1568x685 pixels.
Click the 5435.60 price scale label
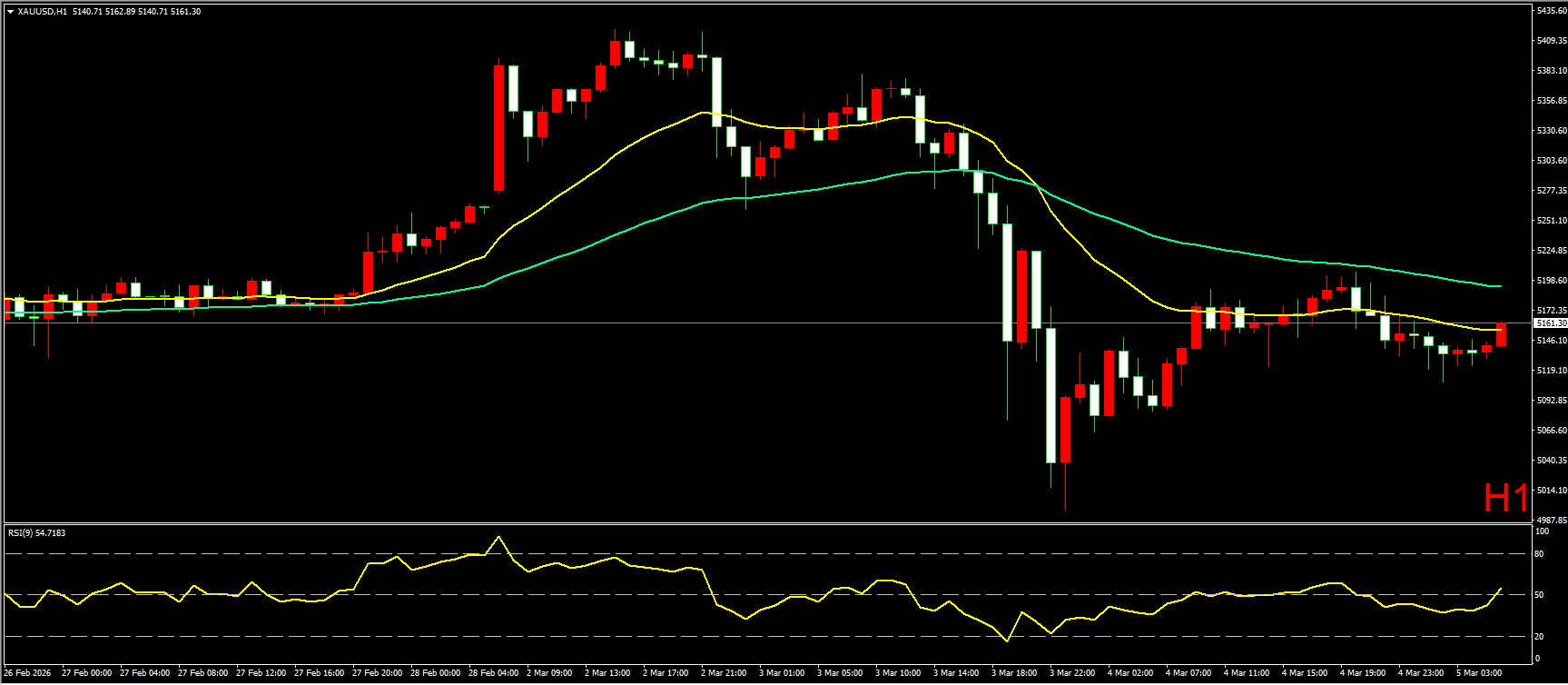point(1551,11)
